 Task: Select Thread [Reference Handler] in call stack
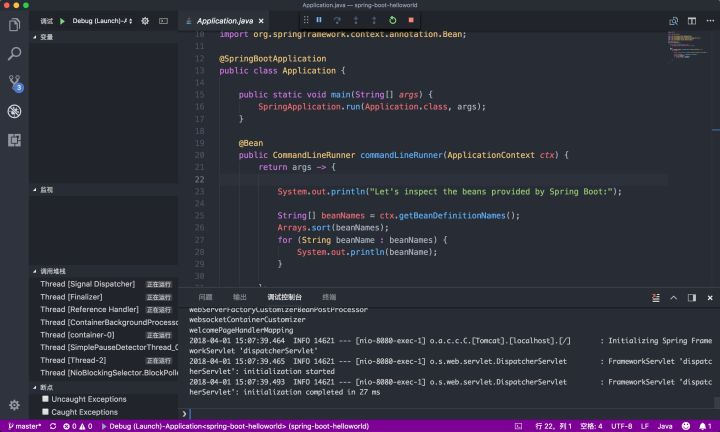point(104,309)
